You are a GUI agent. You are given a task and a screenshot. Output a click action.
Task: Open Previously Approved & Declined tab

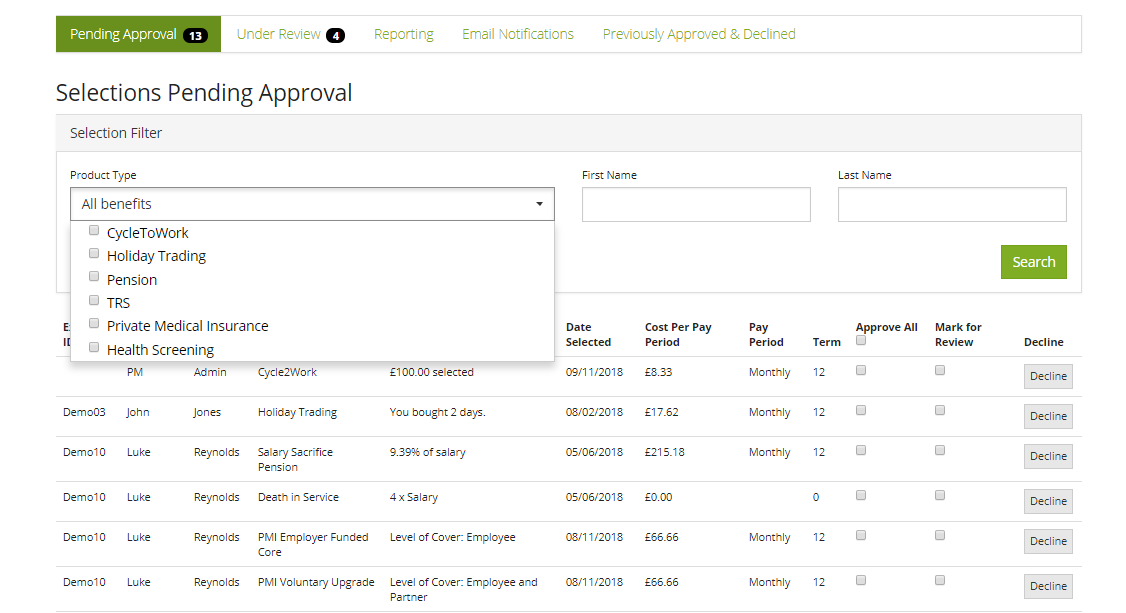[x=698, y=33]
